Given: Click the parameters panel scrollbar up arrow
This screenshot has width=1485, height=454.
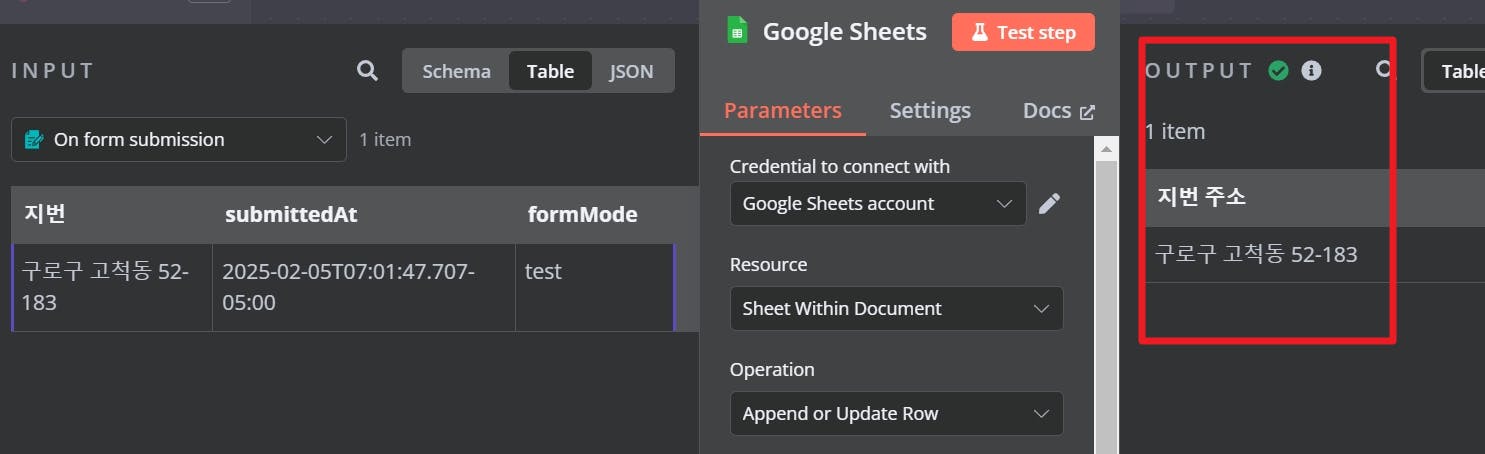Looking at the screenshot, I should [x=1106, y=149].
